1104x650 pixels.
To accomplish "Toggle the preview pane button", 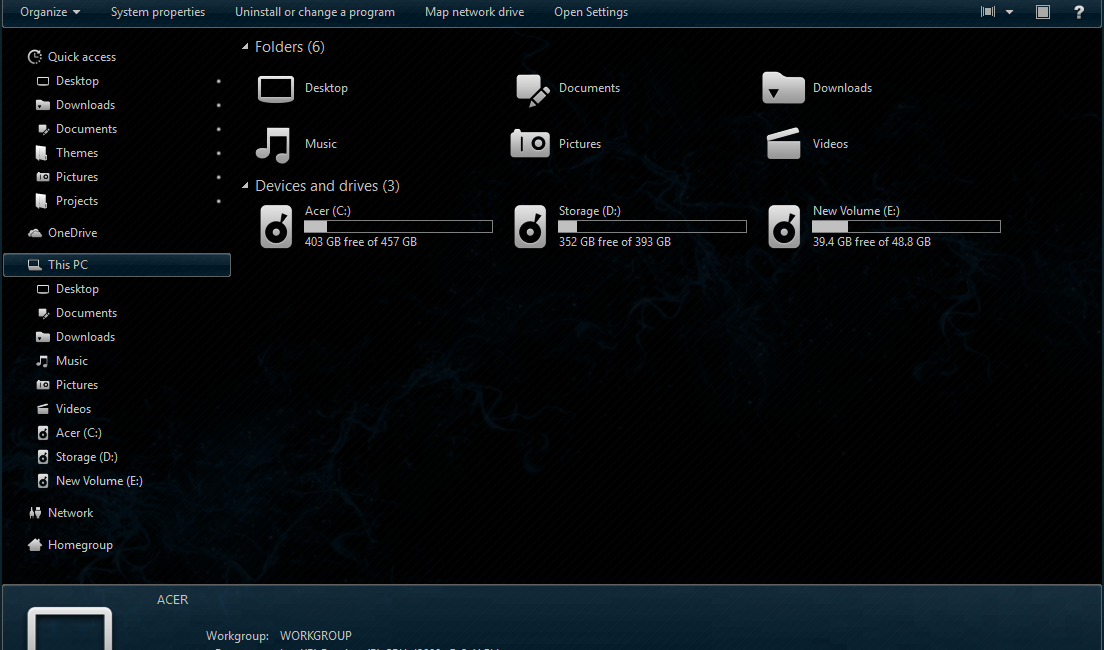I will click(1043, 12).
